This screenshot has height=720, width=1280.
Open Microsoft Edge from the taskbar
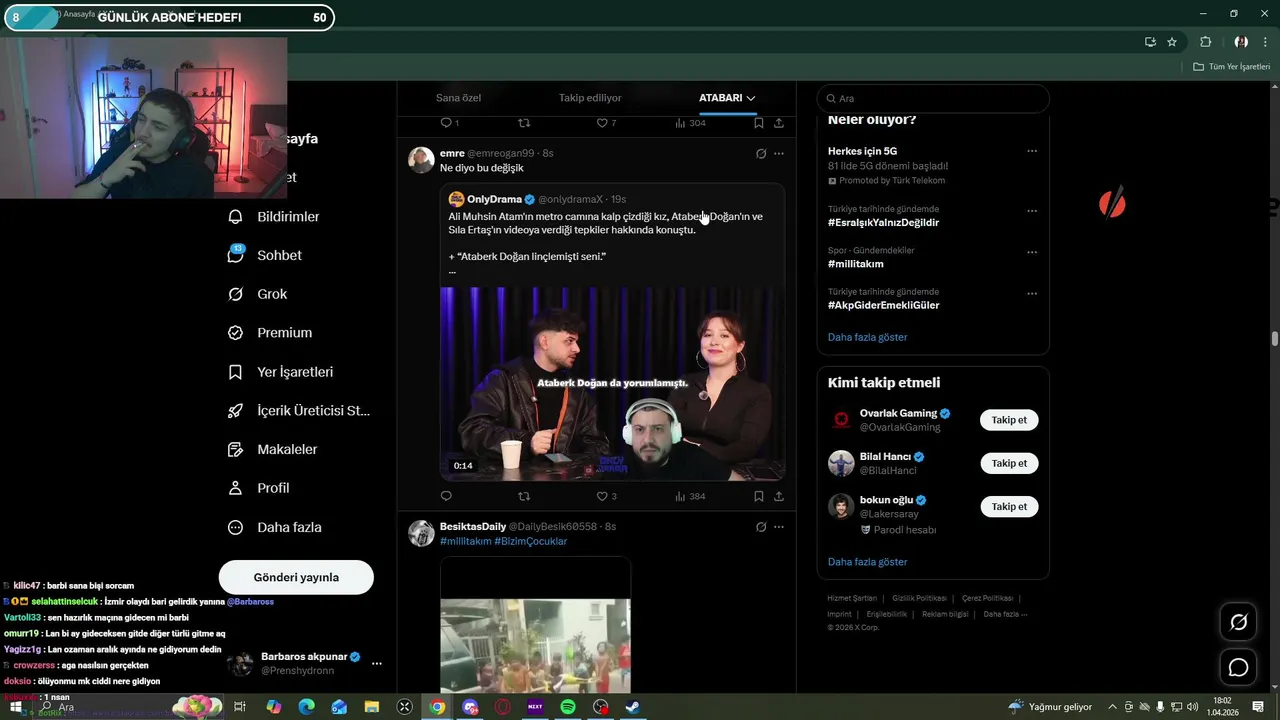pyautogui.click(x=306, y=707)
